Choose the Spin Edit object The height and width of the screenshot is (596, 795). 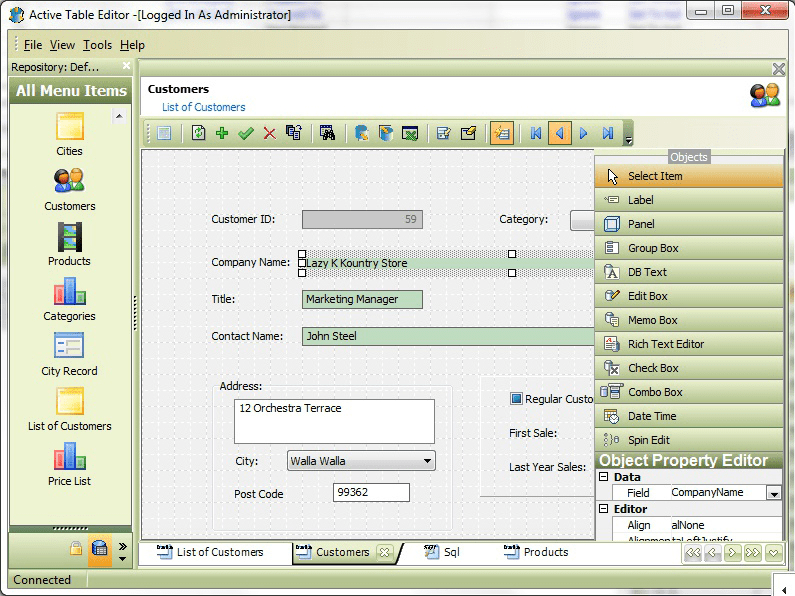pos(689,440)
